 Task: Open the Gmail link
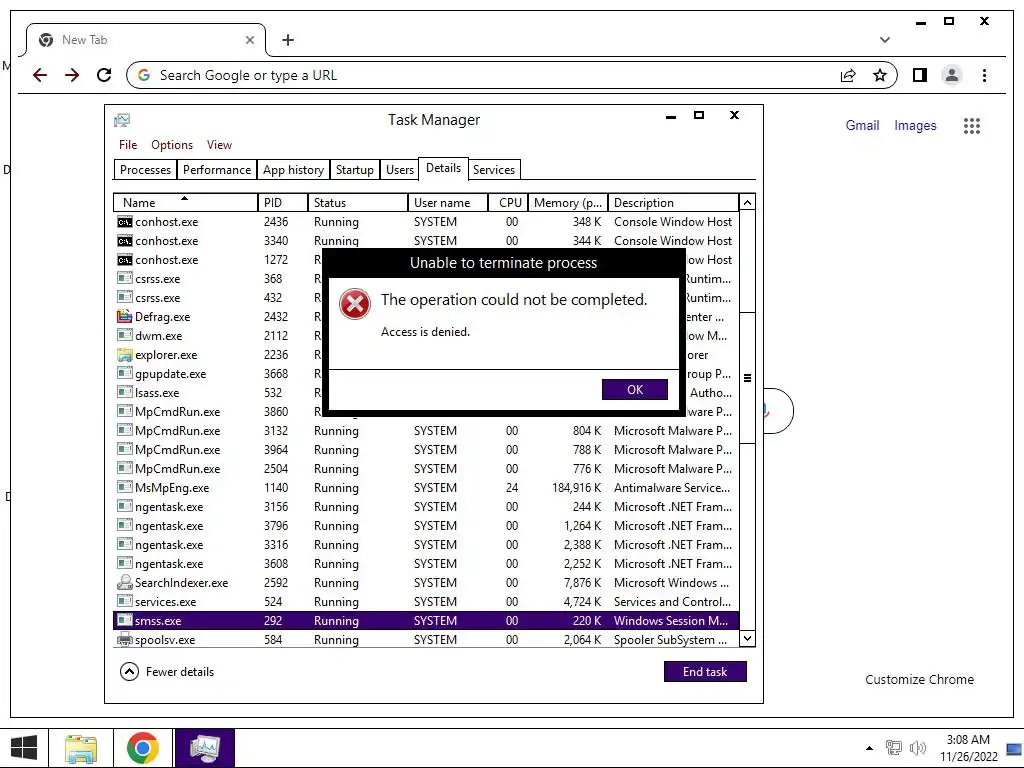[x=862, y=125]
